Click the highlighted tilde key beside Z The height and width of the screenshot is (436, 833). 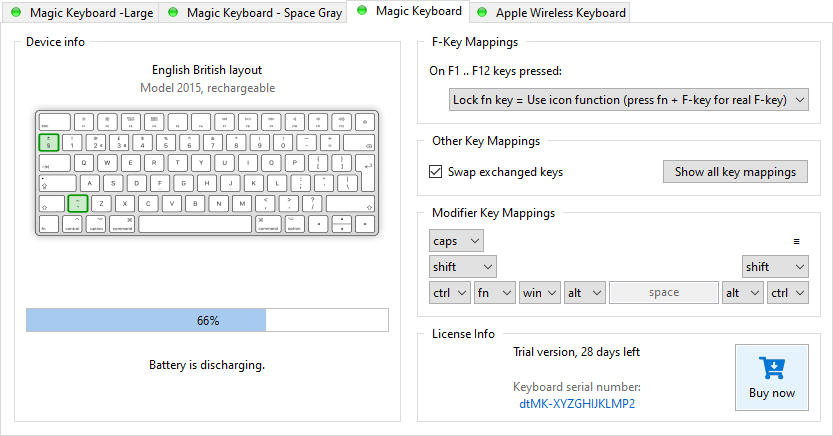[x=78, y=203]
